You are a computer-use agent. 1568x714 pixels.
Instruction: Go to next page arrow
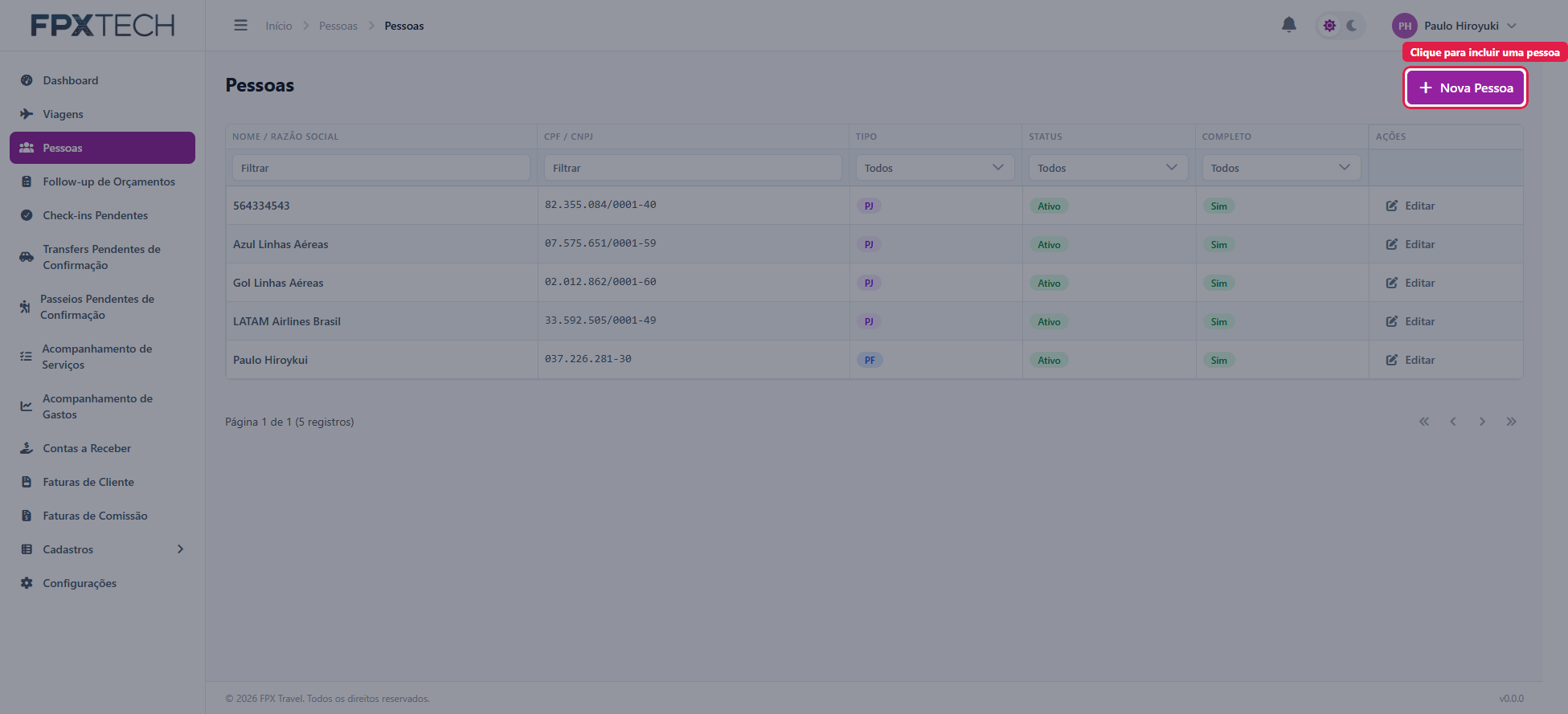1482,422
